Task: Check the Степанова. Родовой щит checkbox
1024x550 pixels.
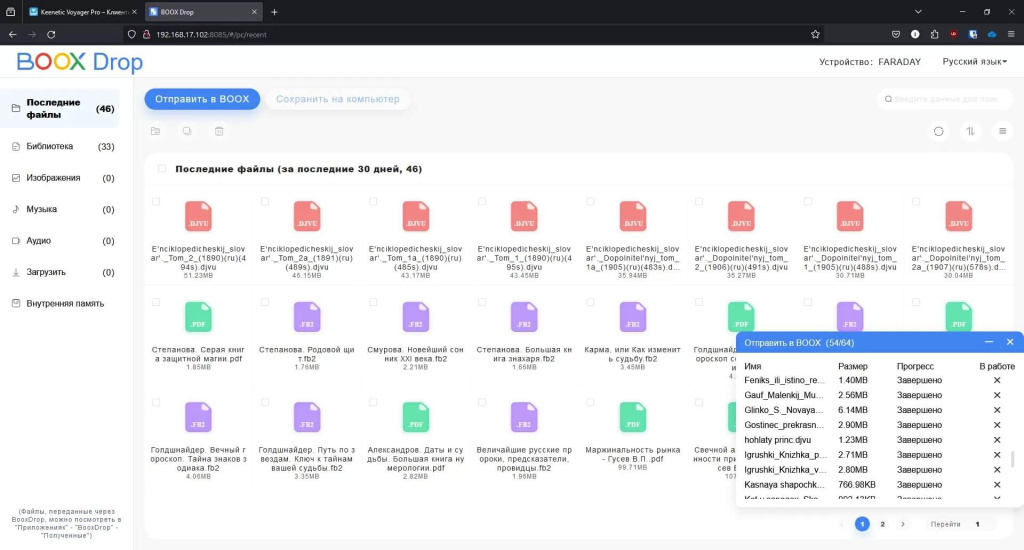Action: click(x=264, y=302)
